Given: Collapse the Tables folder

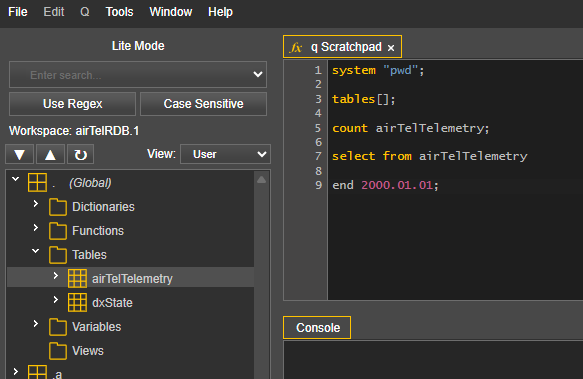Looking at the screenshot, I should [36, 251].
